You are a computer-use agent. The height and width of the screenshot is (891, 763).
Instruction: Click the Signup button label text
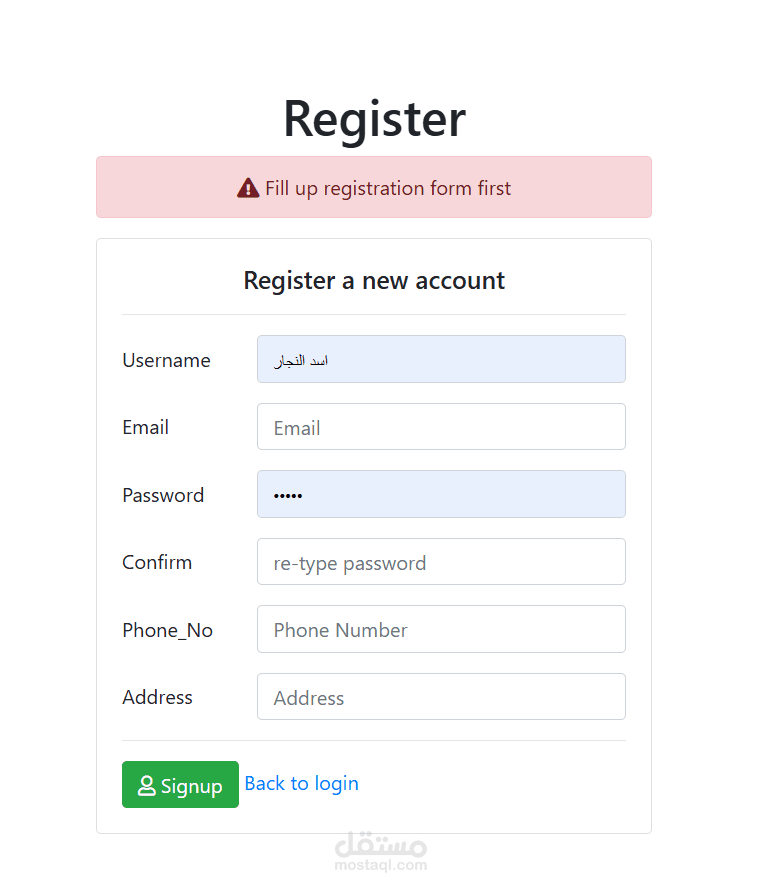[191, 786]
